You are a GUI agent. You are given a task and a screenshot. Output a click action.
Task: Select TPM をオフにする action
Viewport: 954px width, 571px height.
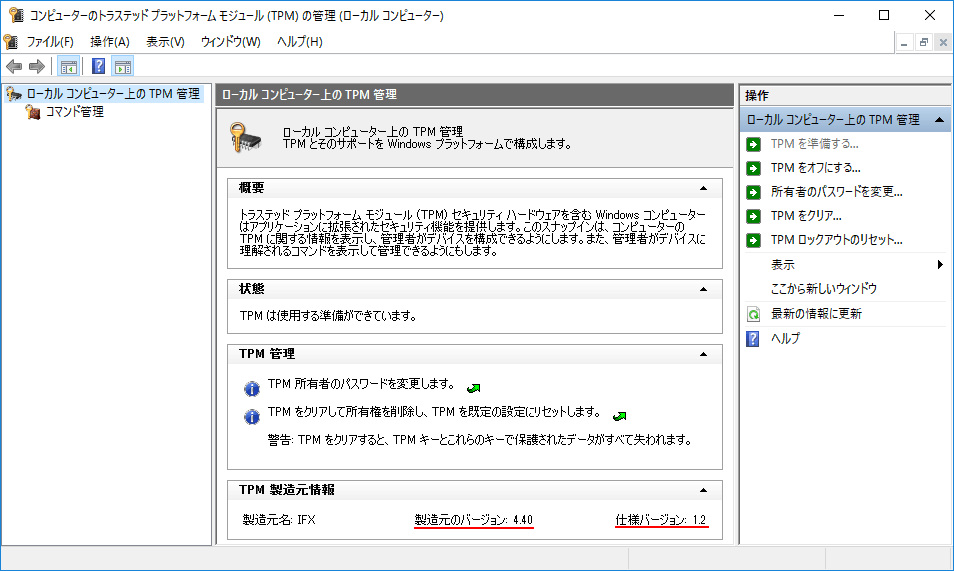[815, 168]
